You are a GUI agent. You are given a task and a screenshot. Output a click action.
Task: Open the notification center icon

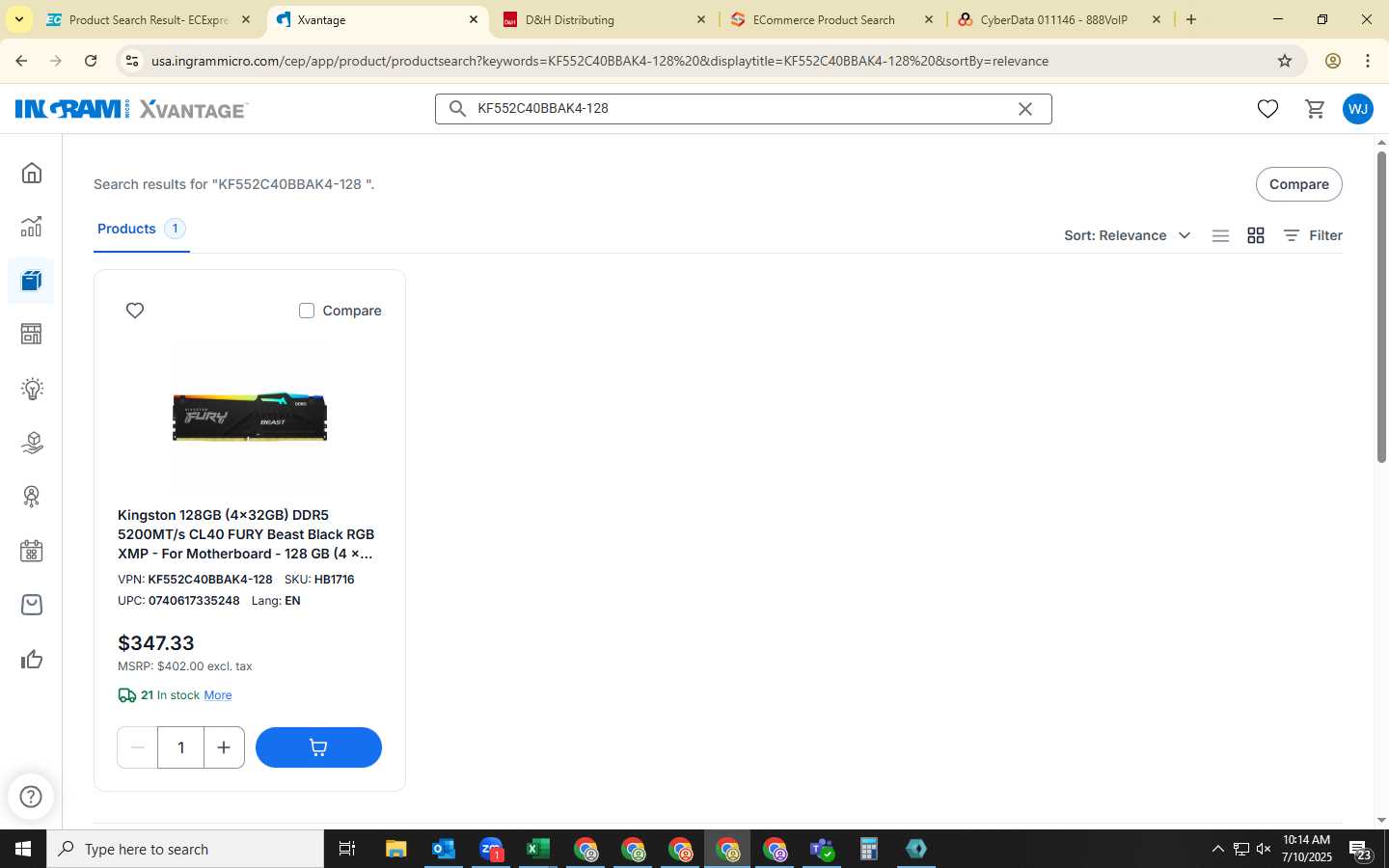(x=1361, y=851)
